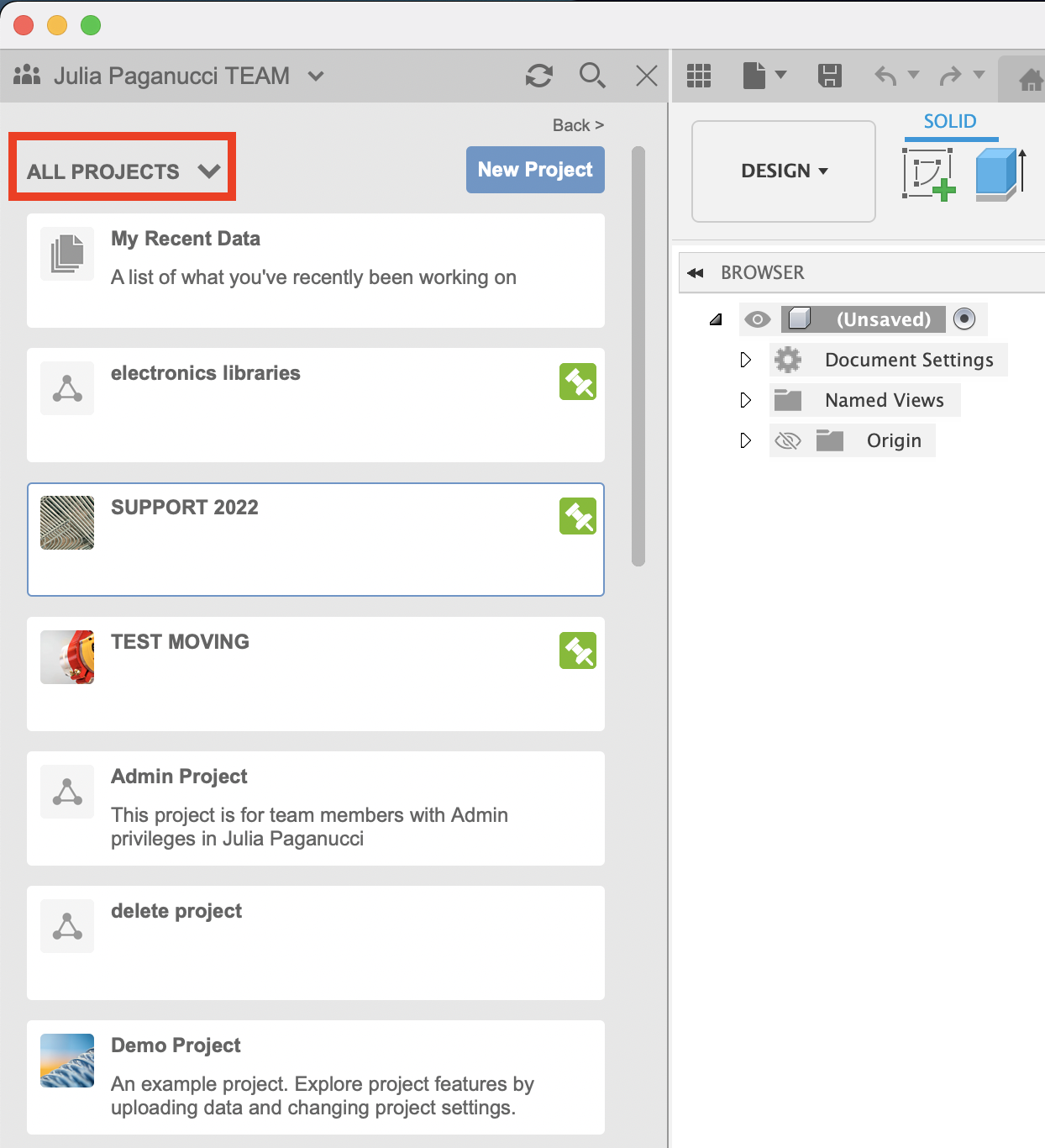The image size is (1045, 1148).
Task: Click the TEST MOVING thumbnail
Action: point(67,657)
